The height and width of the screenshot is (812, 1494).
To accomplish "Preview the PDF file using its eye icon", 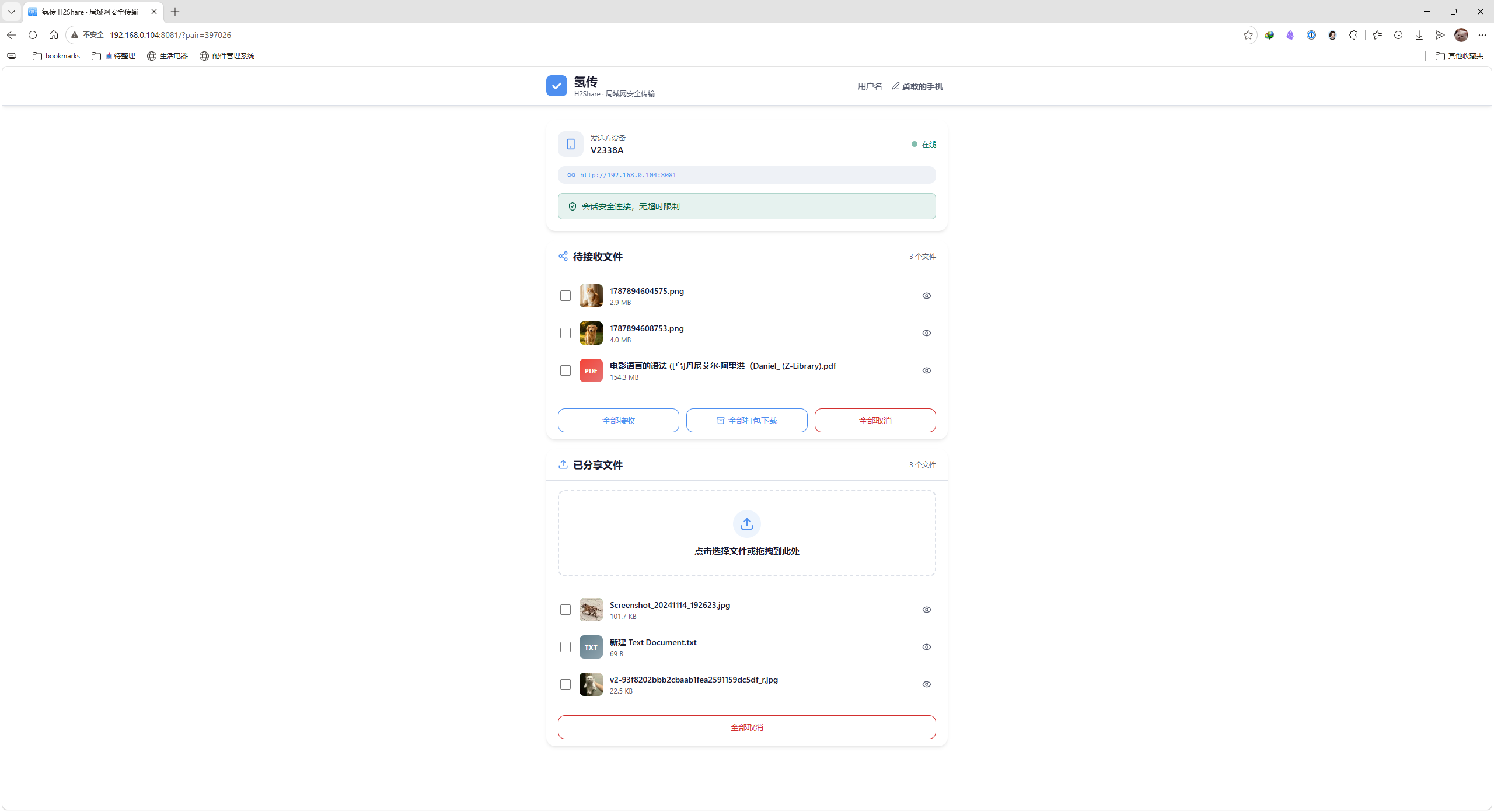I will [926, 370].
